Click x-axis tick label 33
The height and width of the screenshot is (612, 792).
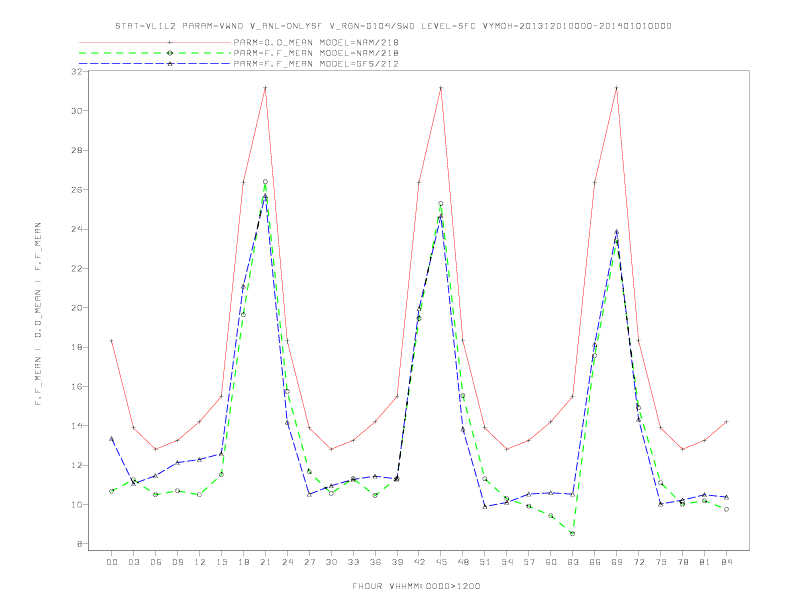click(353, 562)
